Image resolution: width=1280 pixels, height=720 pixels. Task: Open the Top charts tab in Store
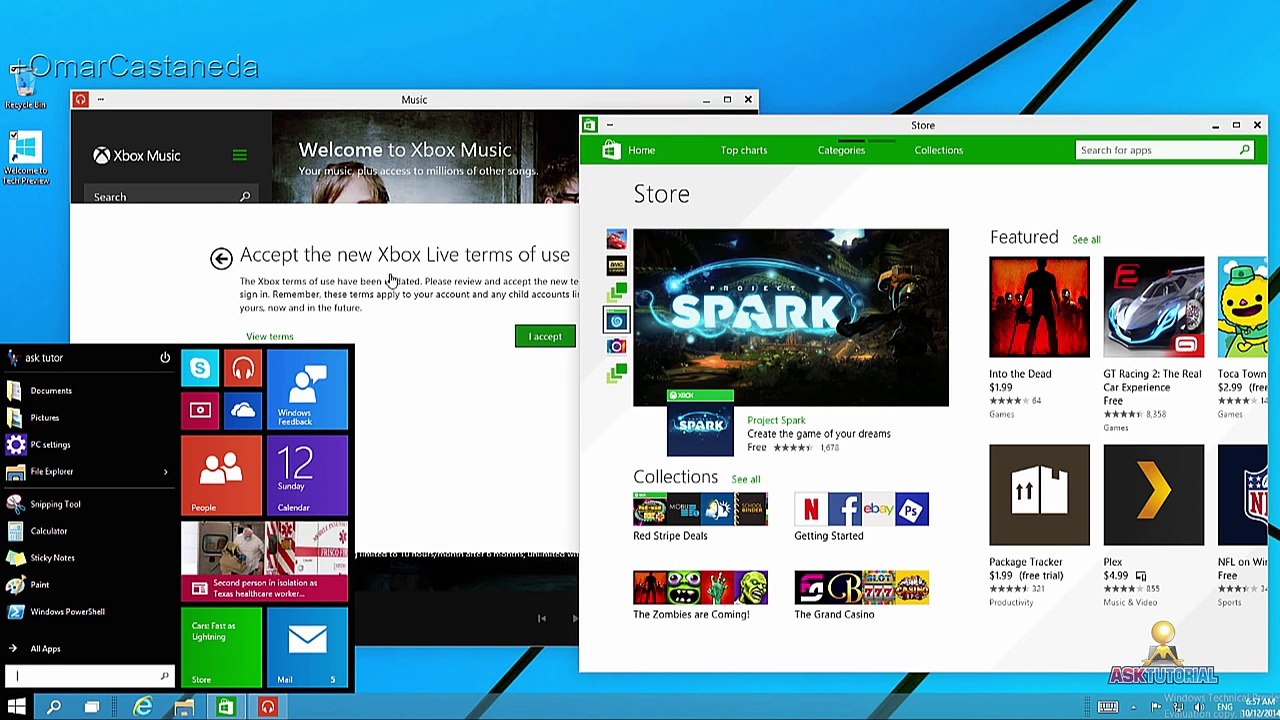coord(744,150)
